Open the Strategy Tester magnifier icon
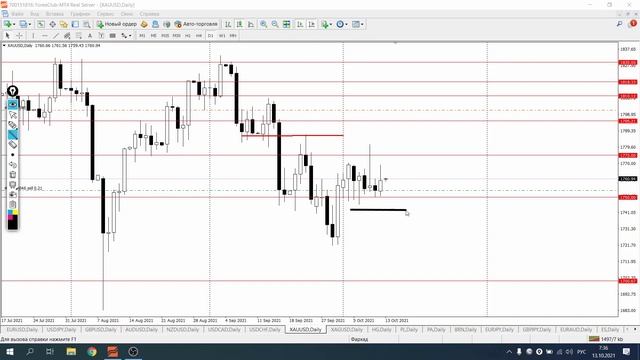This screenshot has height=360, width=640. [x=87, y=24]
